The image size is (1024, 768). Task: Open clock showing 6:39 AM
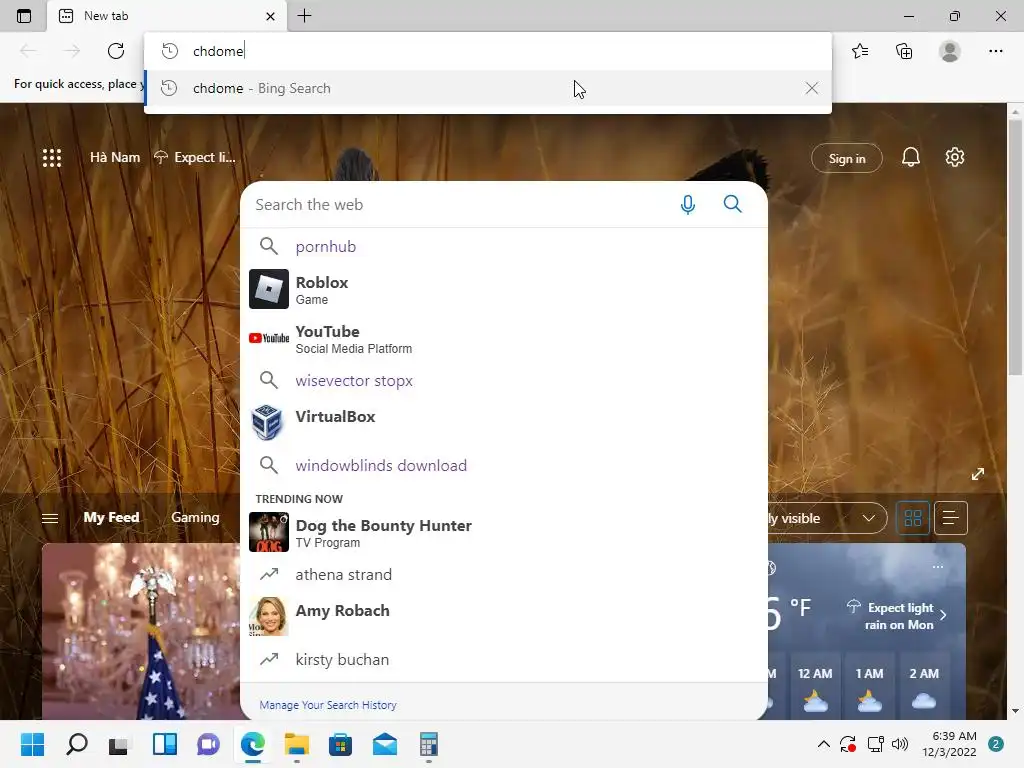[949, 744]
